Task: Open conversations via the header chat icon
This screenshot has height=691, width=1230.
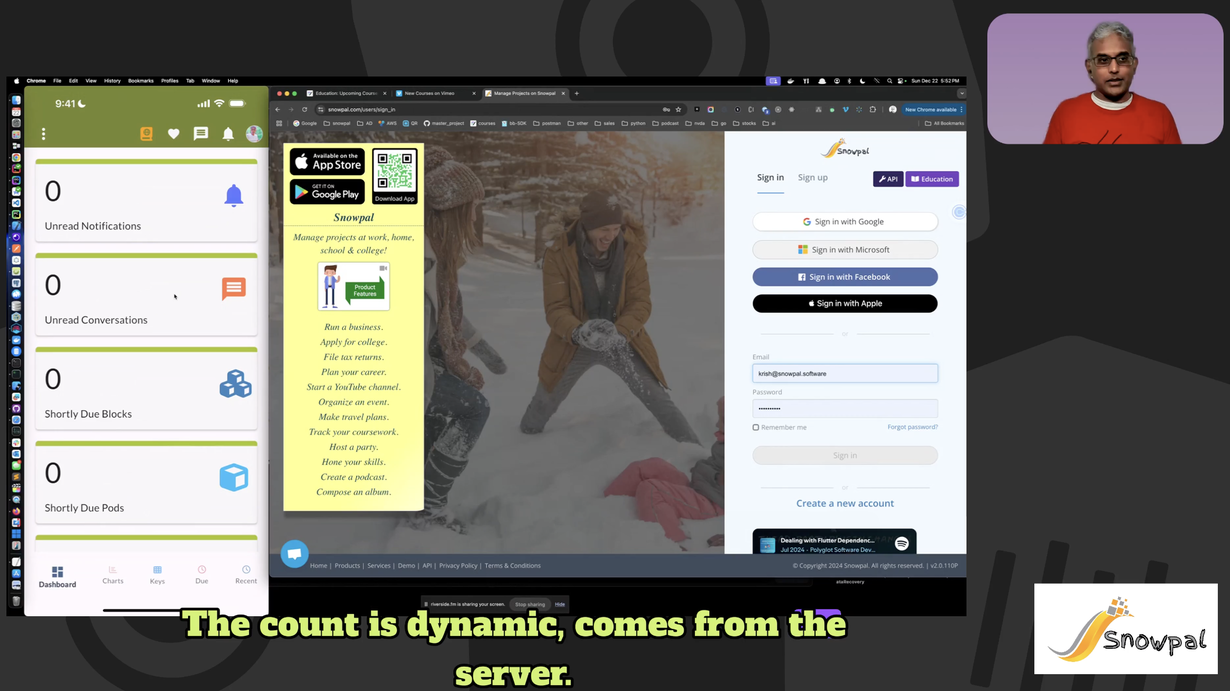Action: 201,134
